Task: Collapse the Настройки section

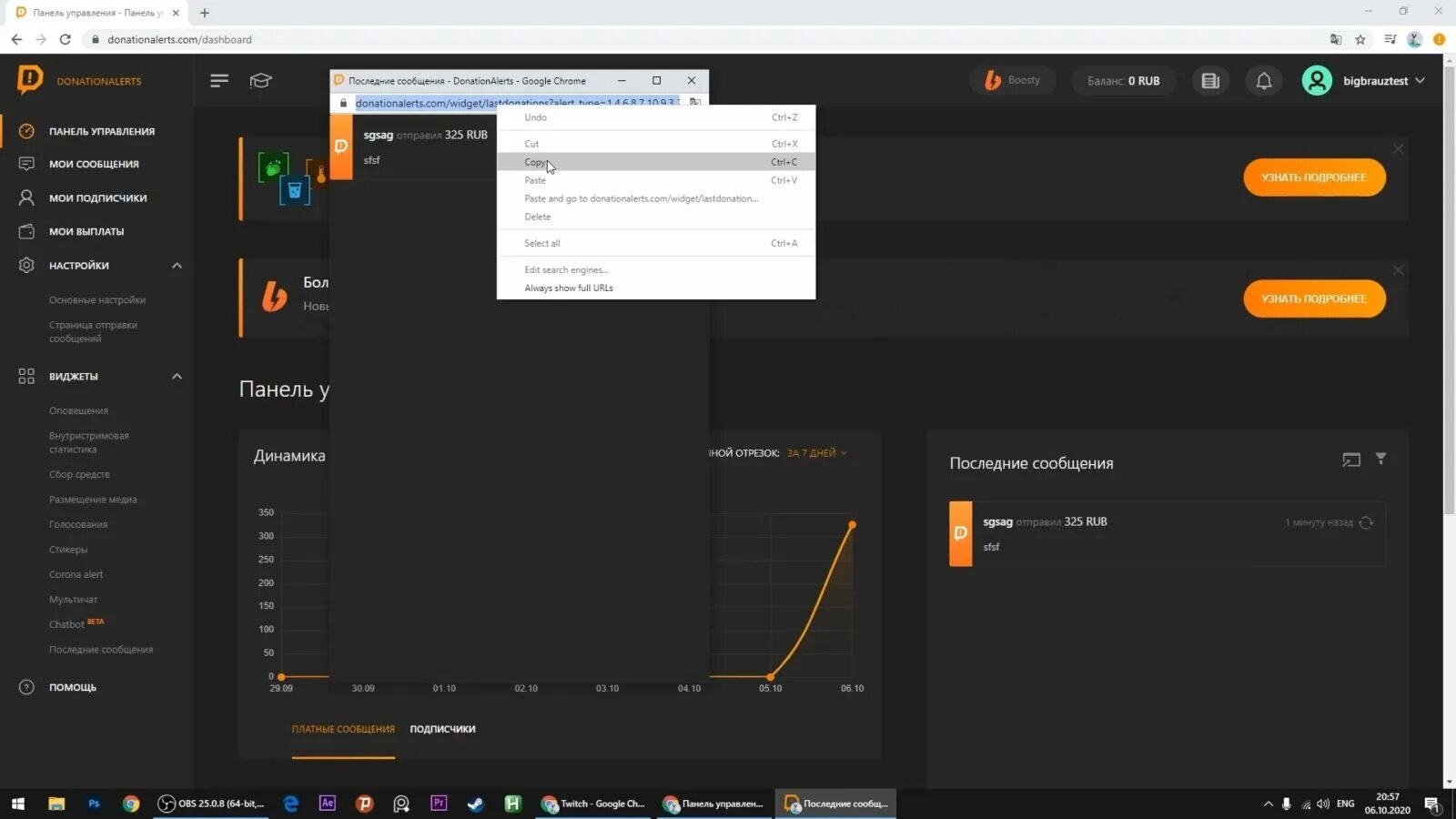Action: (x=177, y=266)
